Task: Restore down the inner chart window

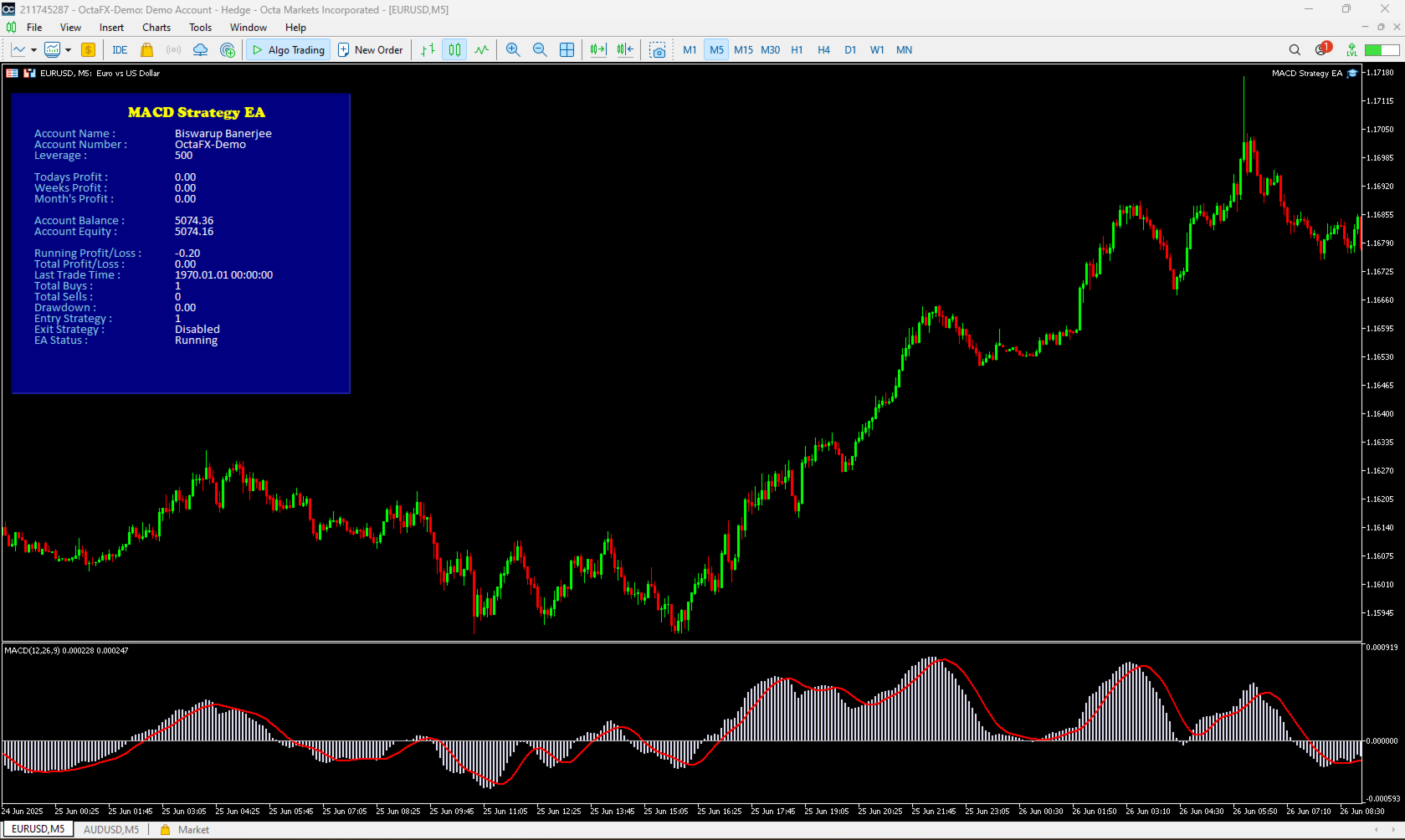Action: [x=1381, y=27]
